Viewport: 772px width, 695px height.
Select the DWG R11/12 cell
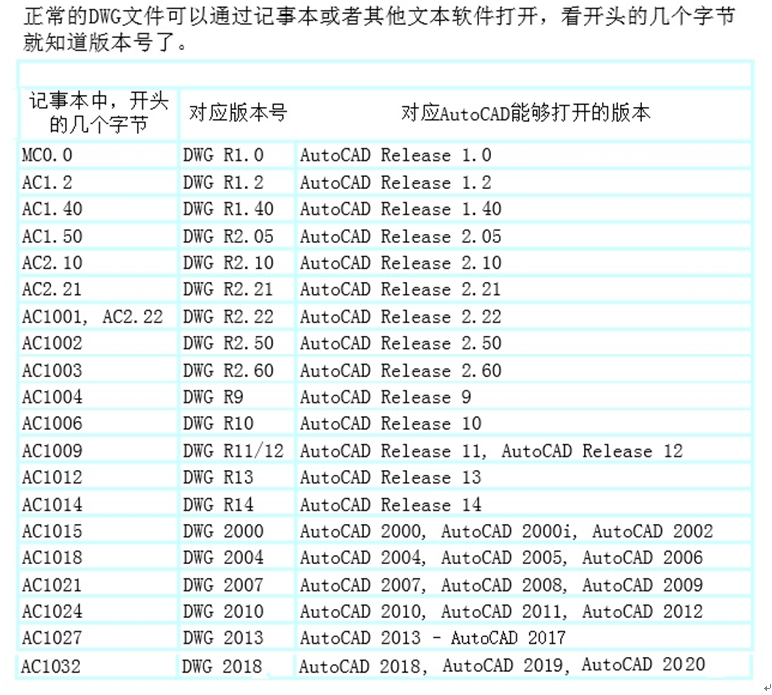[x=237, y=450]
